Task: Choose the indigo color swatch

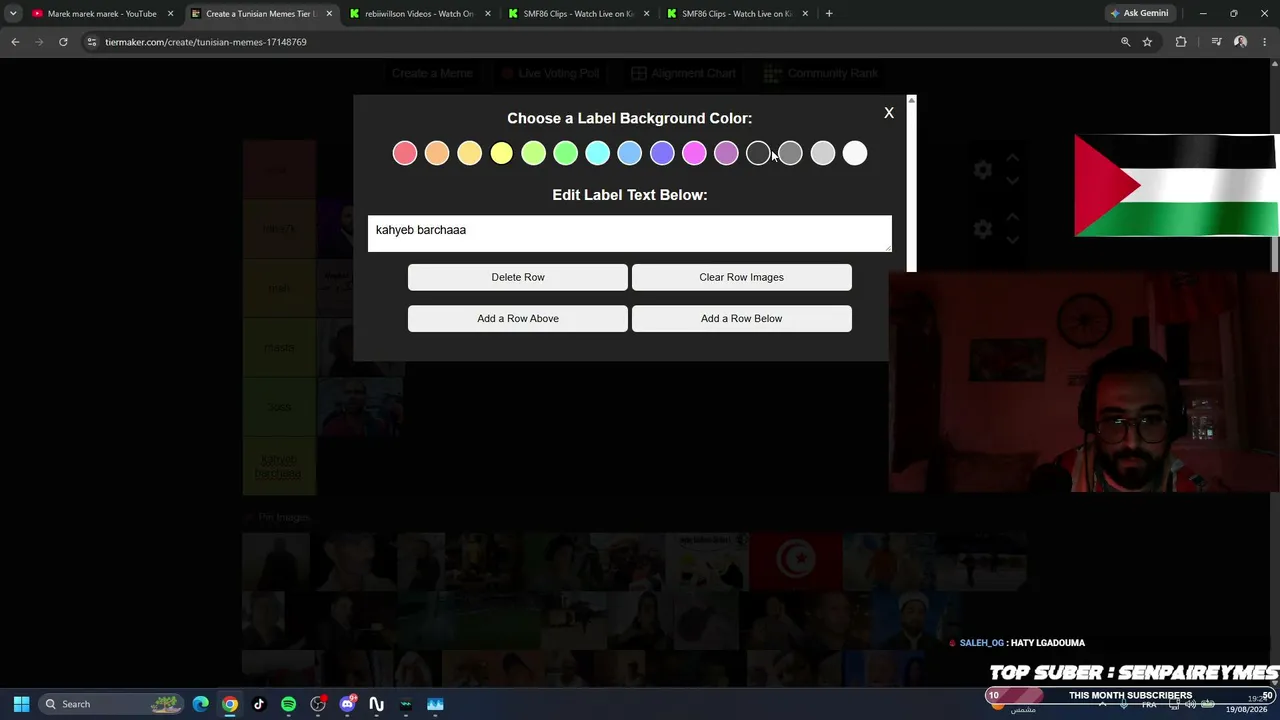Action: [662, 153]
